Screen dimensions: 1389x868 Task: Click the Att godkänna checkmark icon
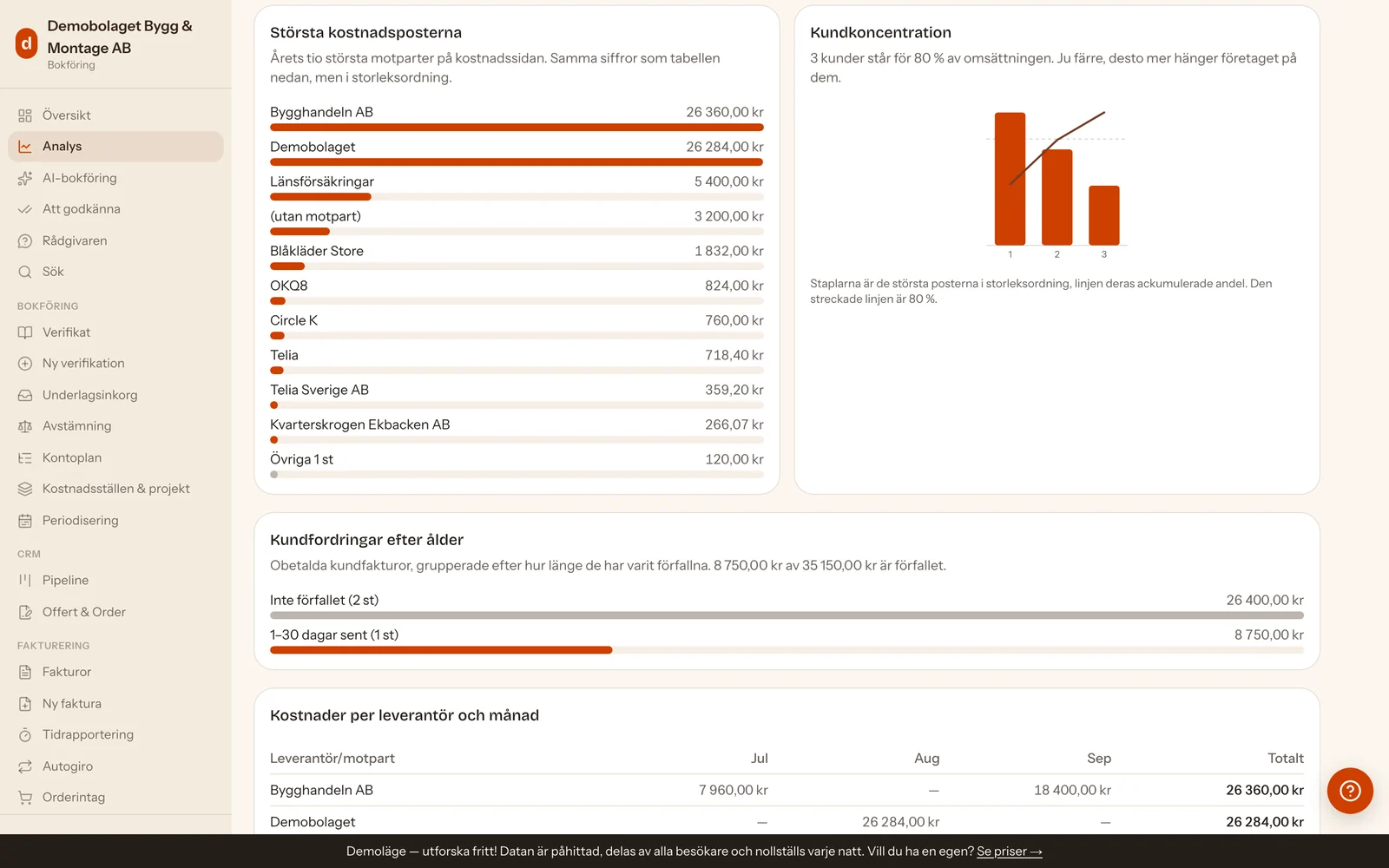(x=25, y=209)
